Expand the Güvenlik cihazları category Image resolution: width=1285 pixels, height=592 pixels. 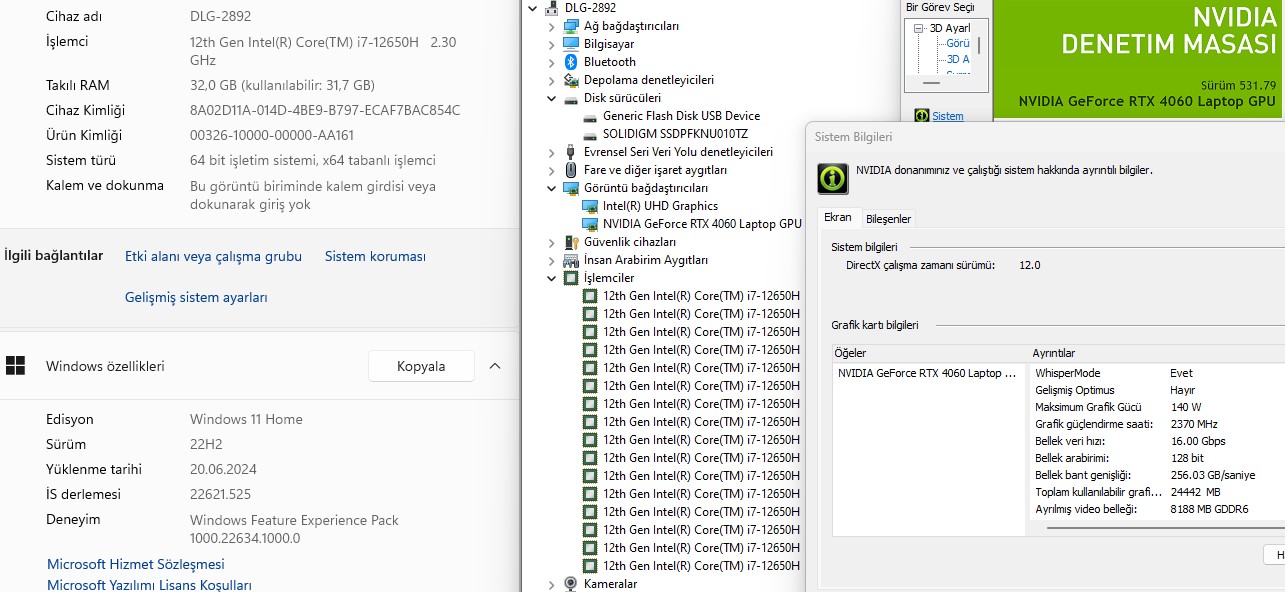551,242
